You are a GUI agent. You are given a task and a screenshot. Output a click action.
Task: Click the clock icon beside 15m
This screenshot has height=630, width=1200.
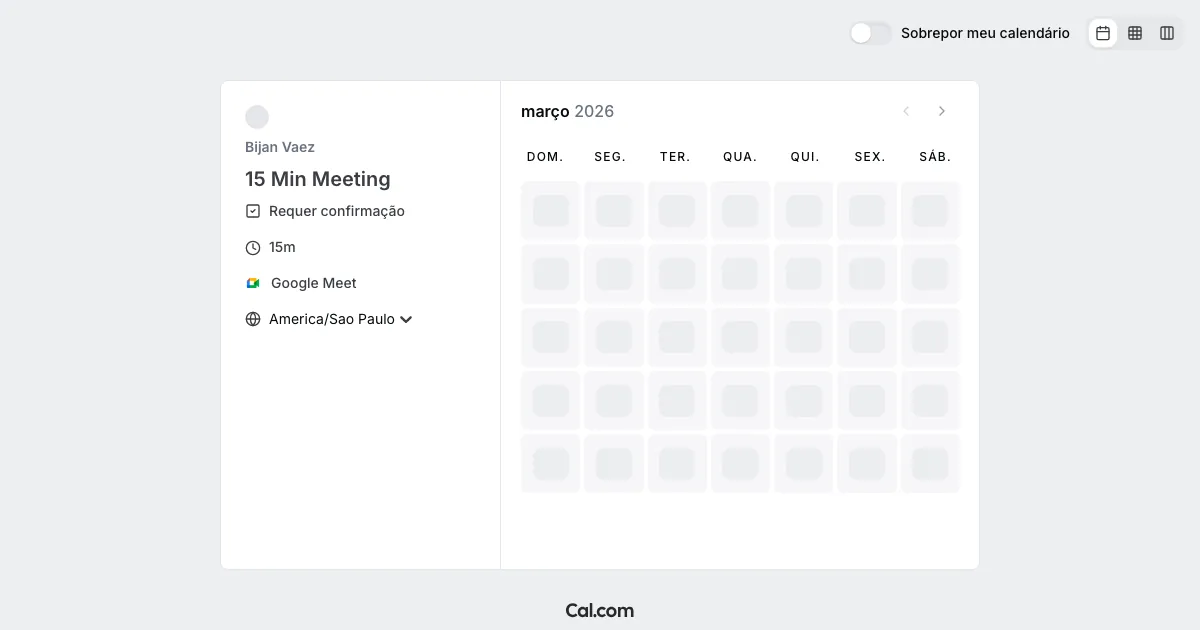(253, 247)
